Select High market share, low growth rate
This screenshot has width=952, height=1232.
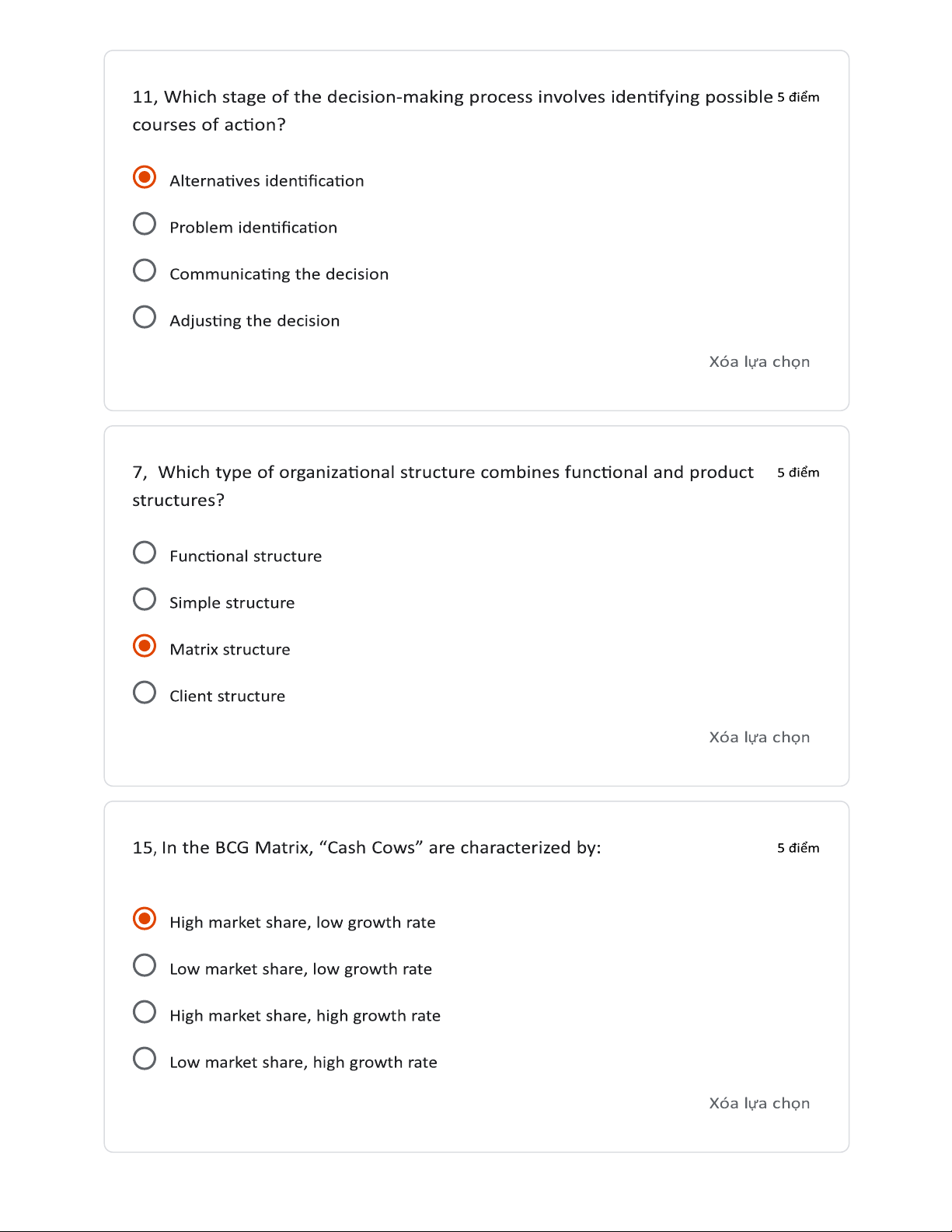tap(145, 919)
